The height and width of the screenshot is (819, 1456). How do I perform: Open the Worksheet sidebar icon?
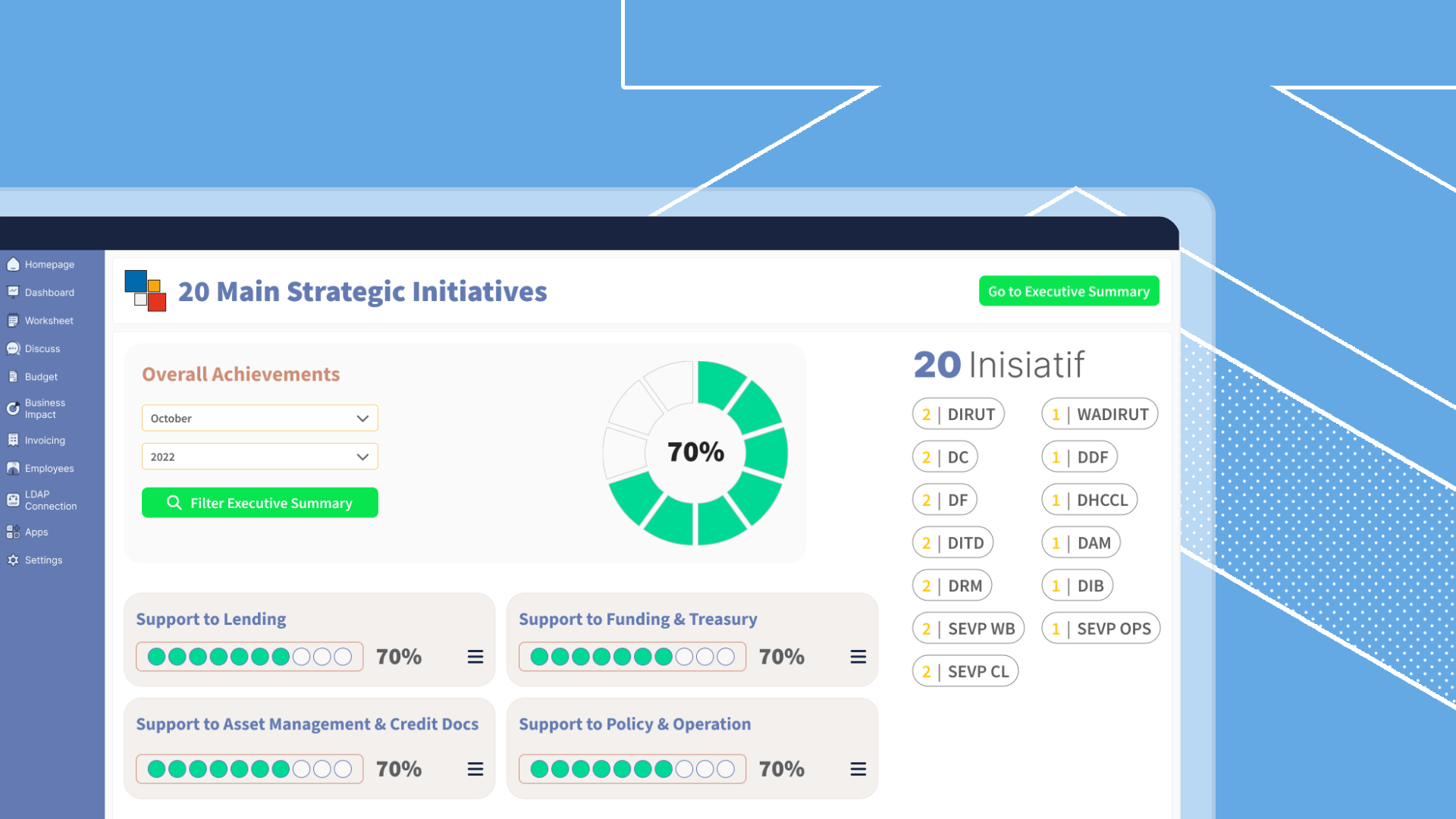coord(13,321)
